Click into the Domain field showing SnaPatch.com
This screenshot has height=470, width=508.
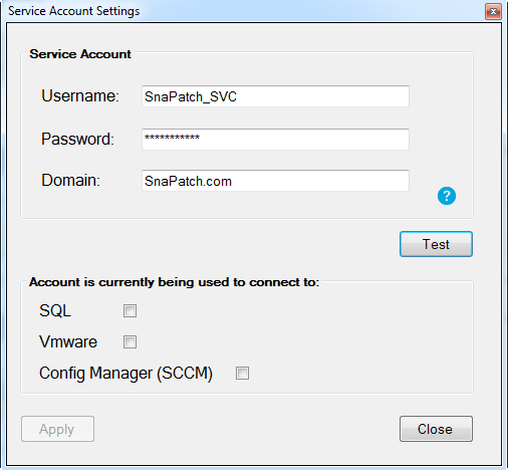[275, 181]
